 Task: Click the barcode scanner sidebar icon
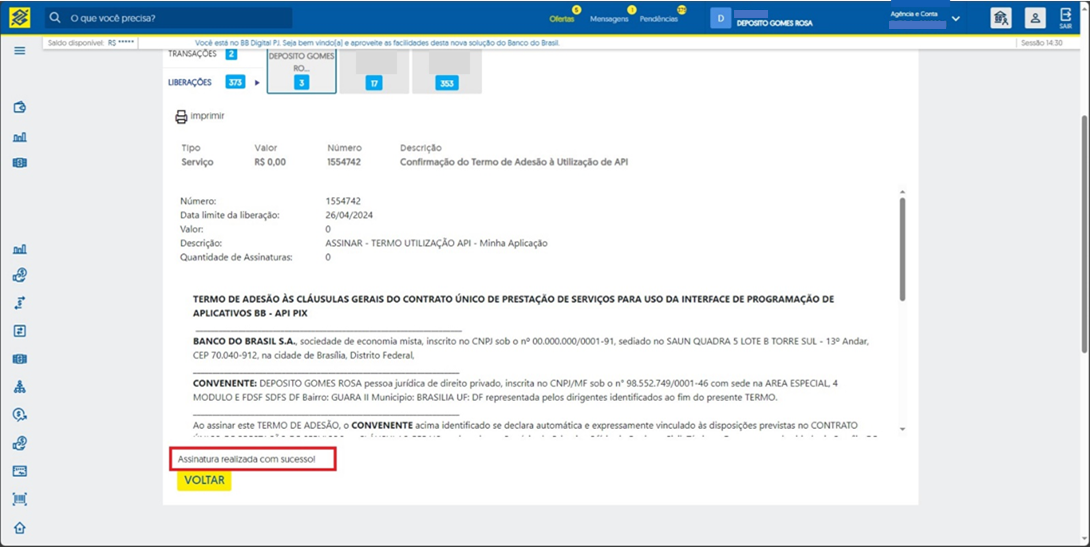pyautogui.click(x=19, y=499)
